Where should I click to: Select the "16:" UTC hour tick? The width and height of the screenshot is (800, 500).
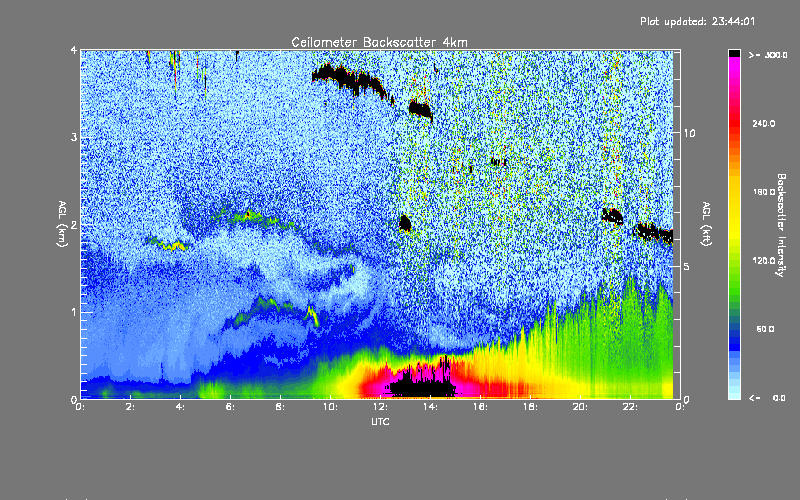tap(480, 407)
